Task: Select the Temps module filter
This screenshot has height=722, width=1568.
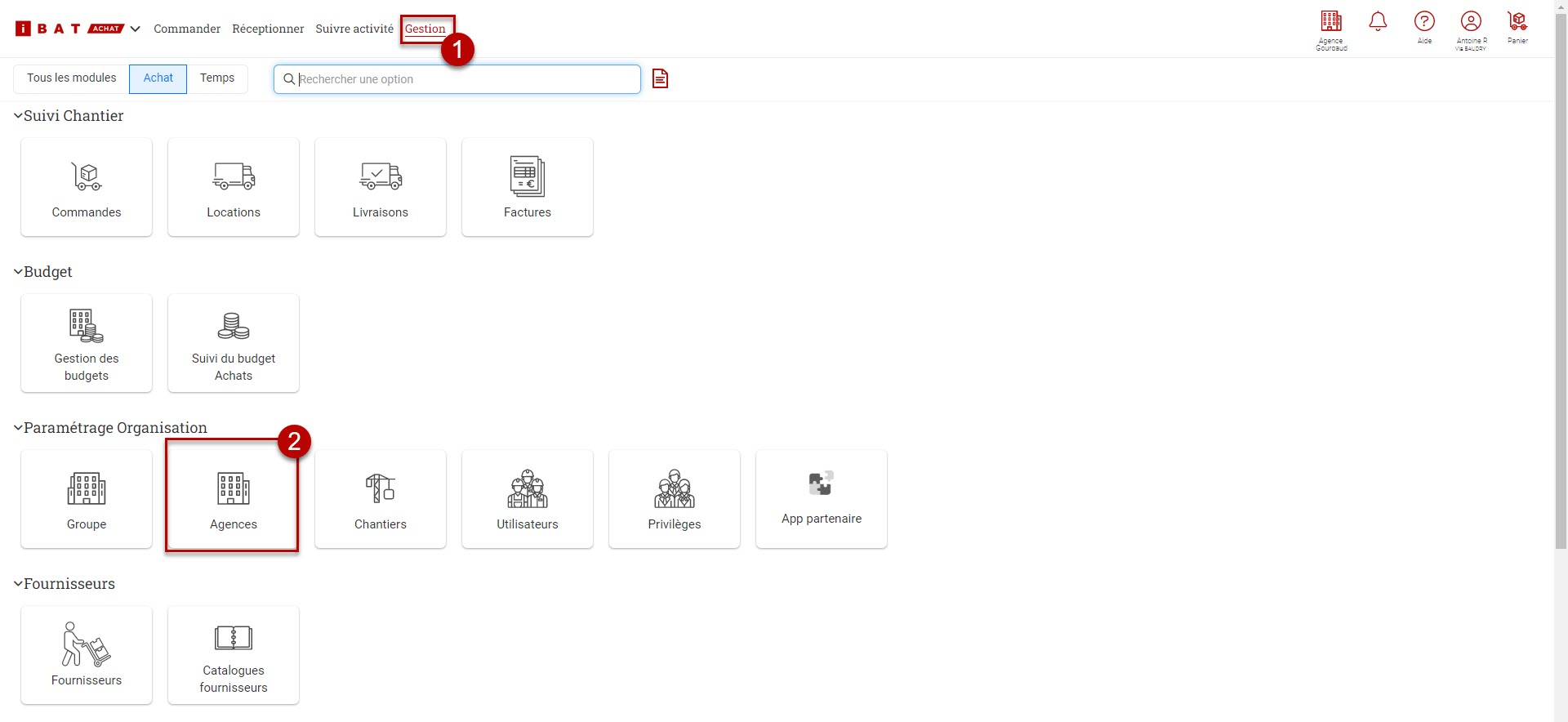Action: click(x=217, y=78)
